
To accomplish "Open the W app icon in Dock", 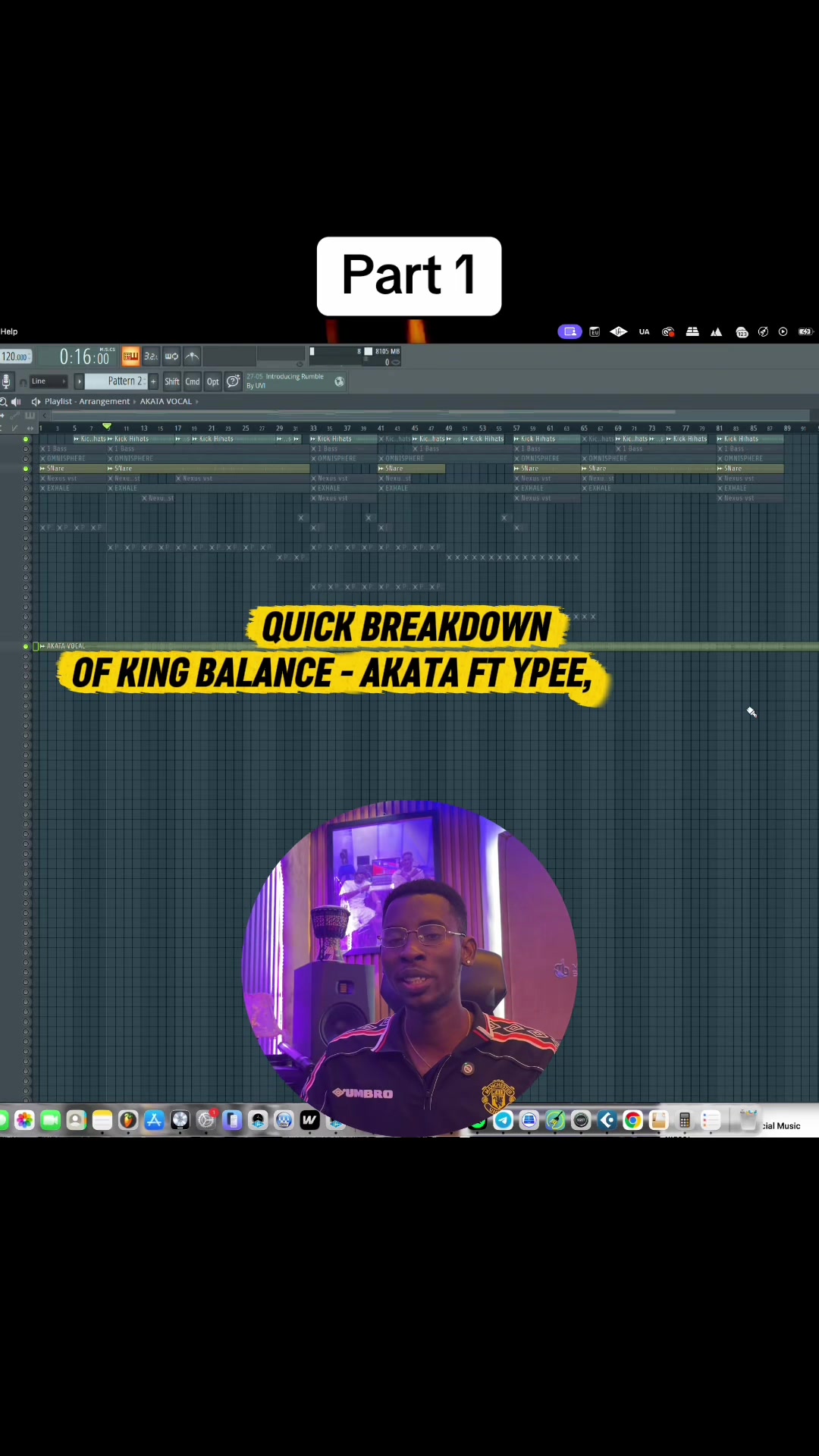I will 309,1120.
